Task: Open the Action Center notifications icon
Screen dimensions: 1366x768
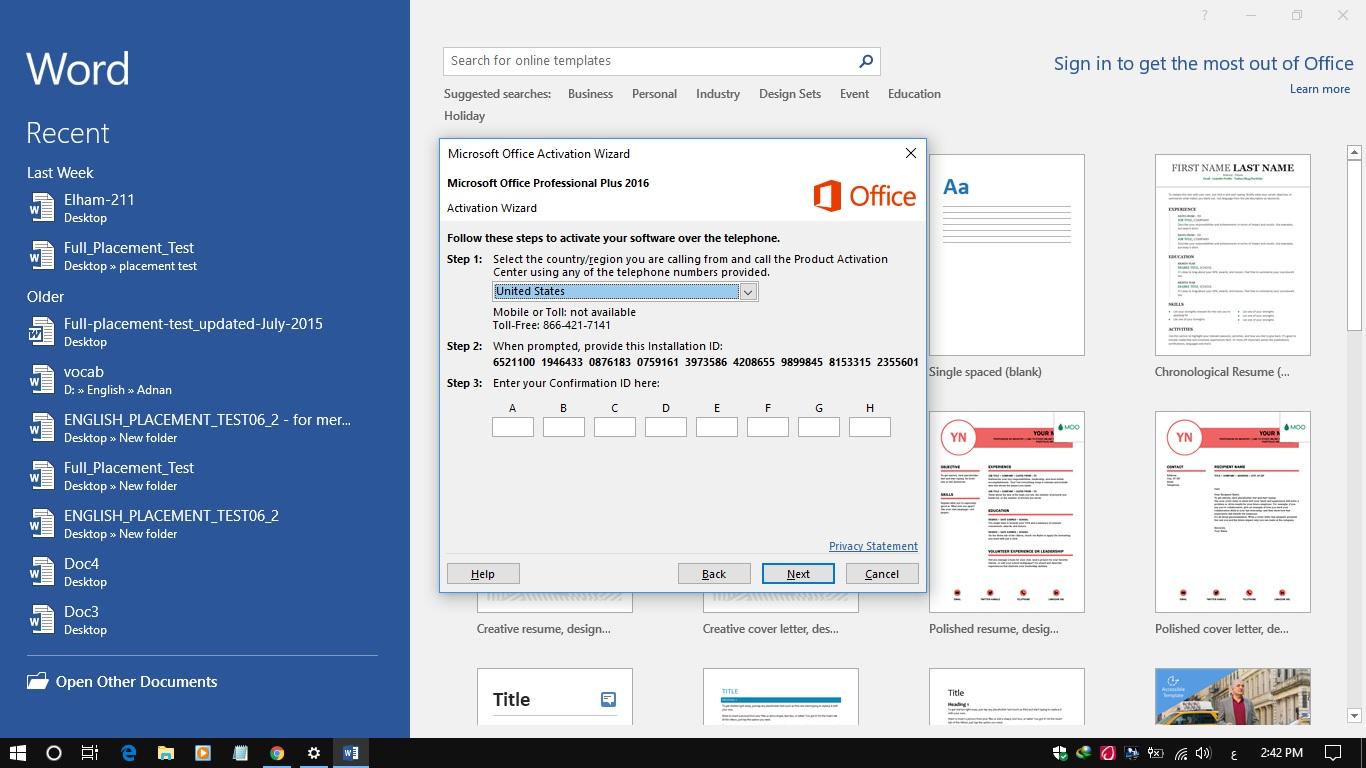Action: [1333, 753]
